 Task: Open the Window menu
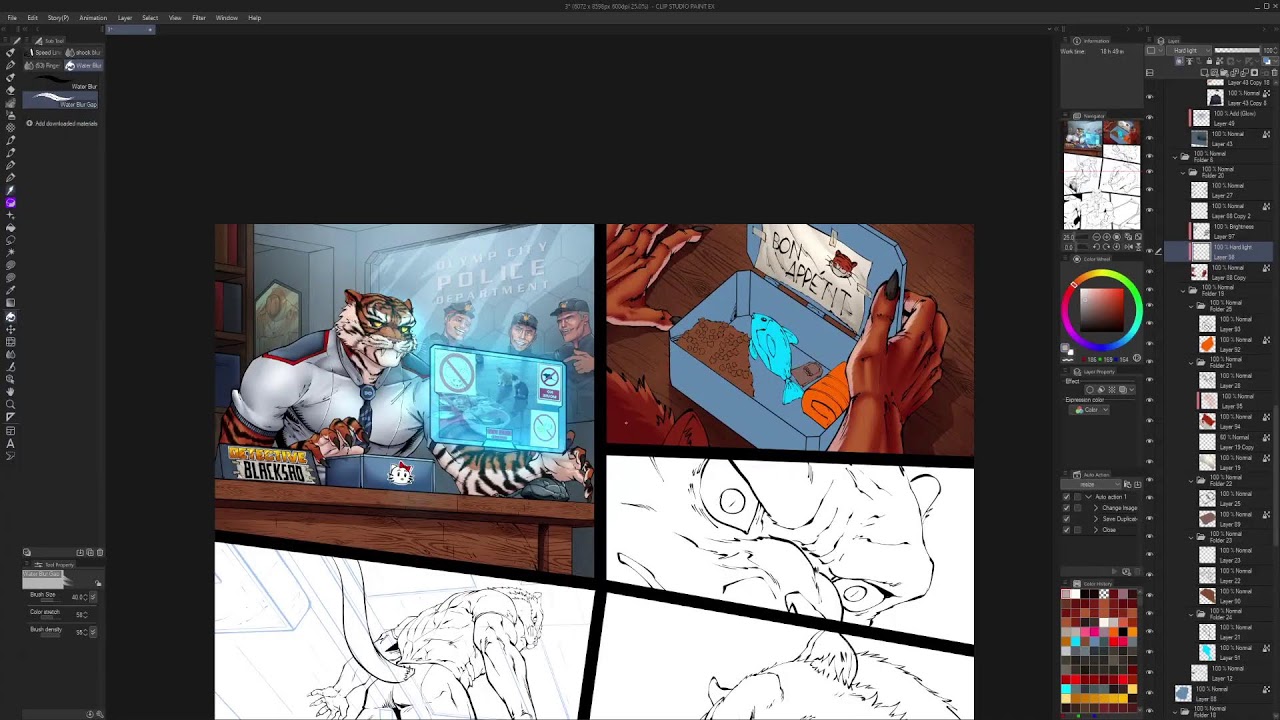(x=227, y=18)
